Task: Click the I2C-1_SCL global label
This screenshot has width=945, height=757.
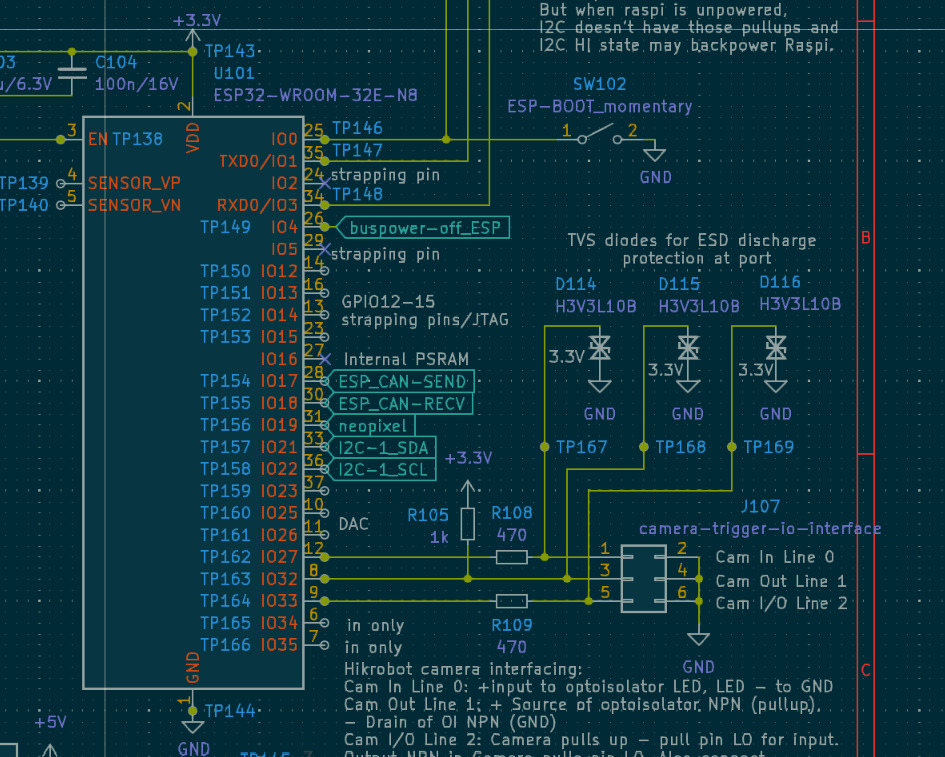Action: [x=384, y=469]
